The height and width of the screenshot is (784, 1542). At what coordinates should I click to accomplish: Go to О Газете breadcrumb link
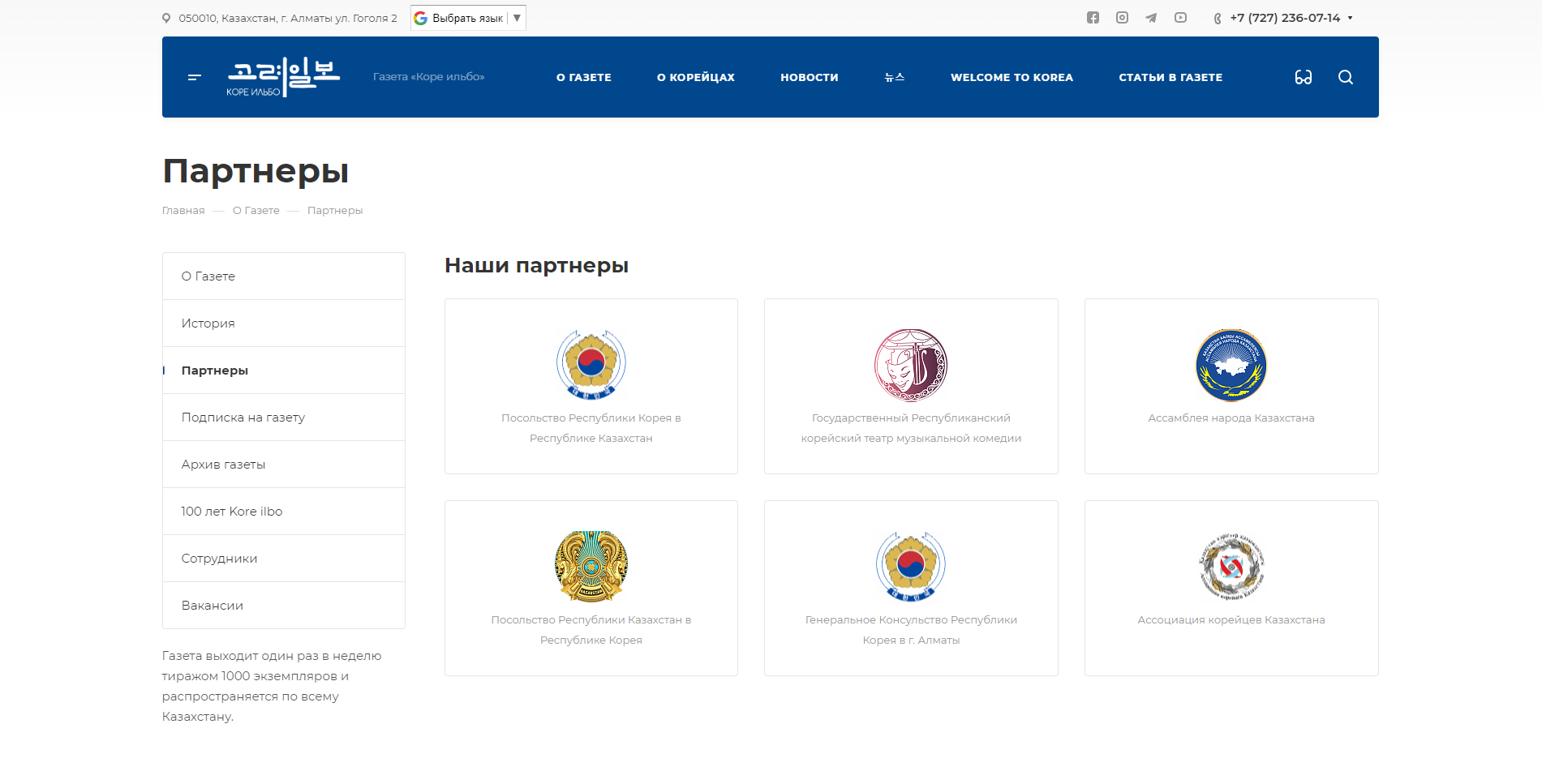coord(256,210)
